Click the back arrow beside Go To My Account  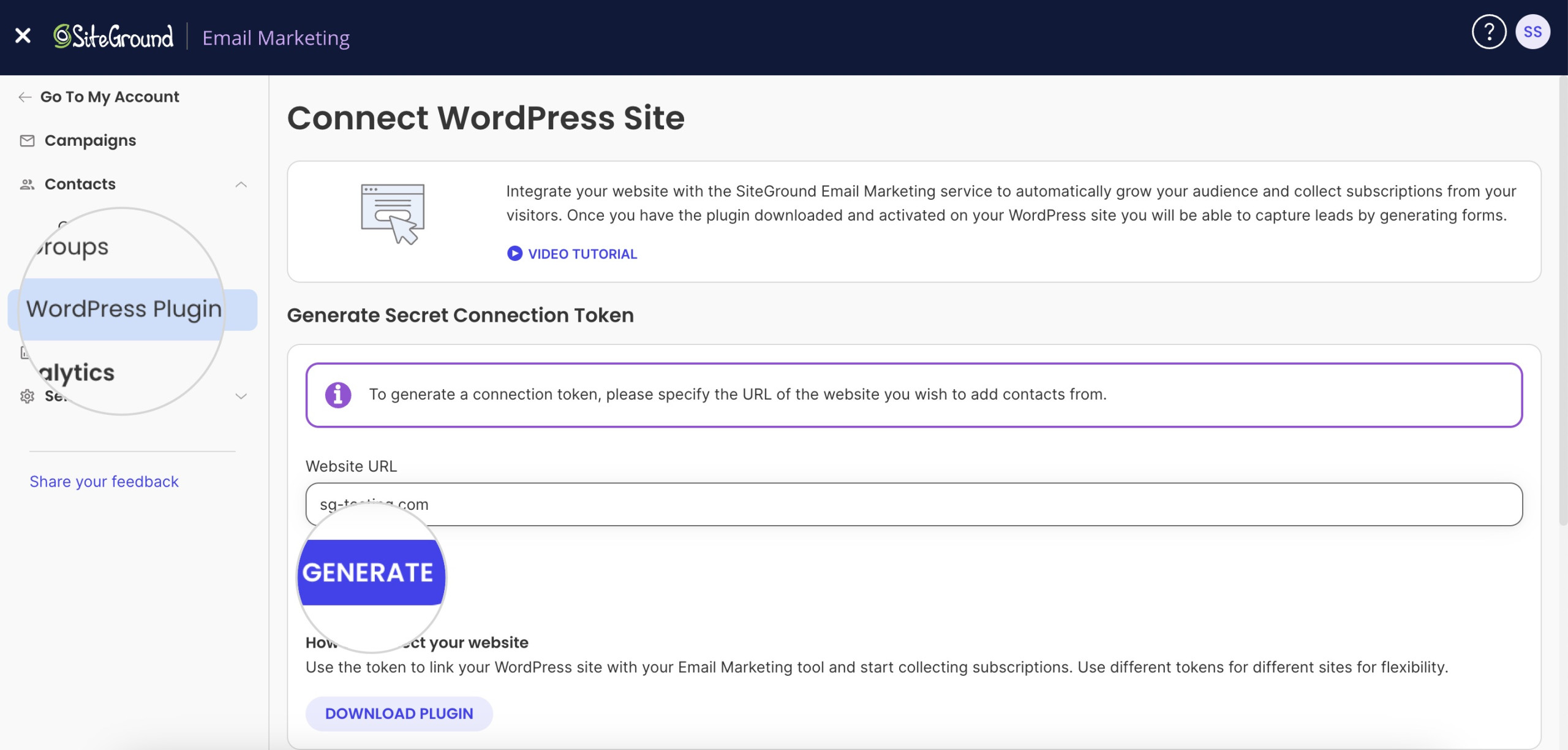24,97
